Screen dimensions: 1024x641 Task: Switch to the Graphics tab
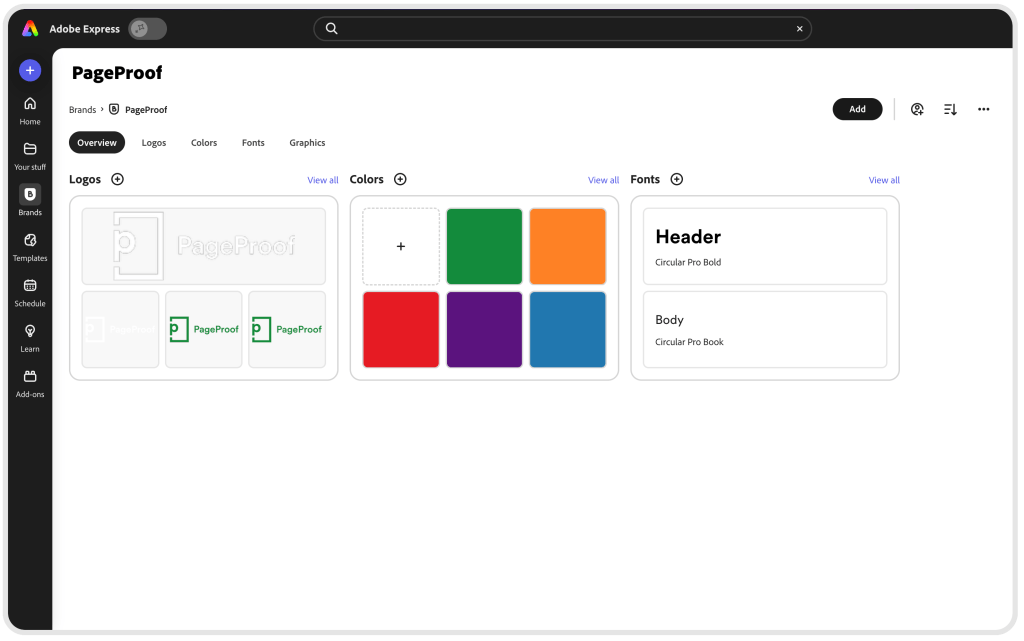(307, 143)
